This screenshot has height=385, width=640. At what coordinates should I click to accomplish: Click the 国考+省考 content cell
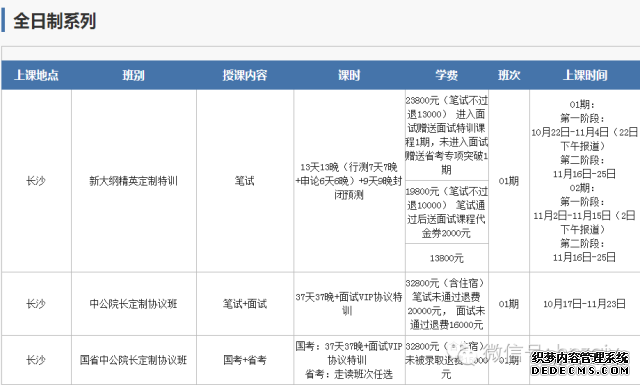(244, 360)
